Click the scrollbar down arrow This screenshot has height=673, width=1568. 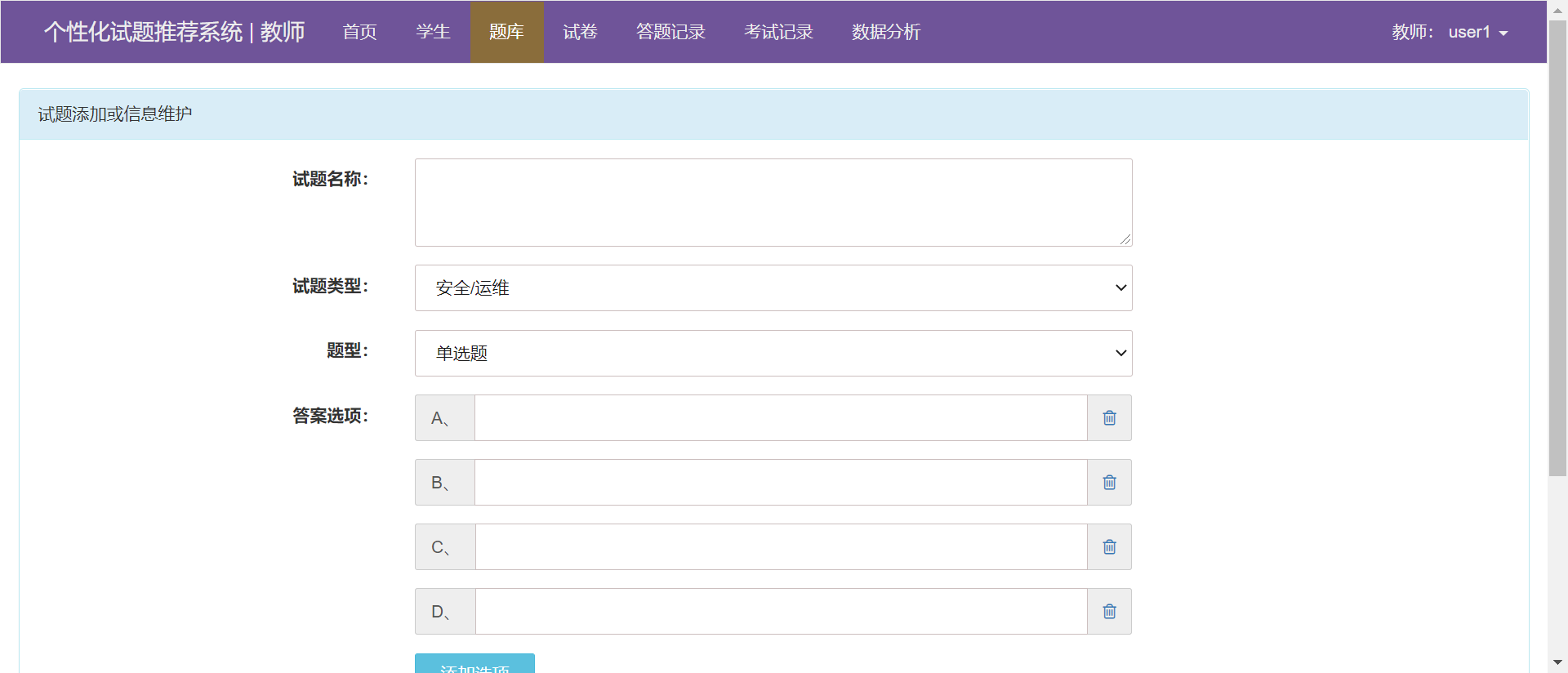click(1557, 662)
